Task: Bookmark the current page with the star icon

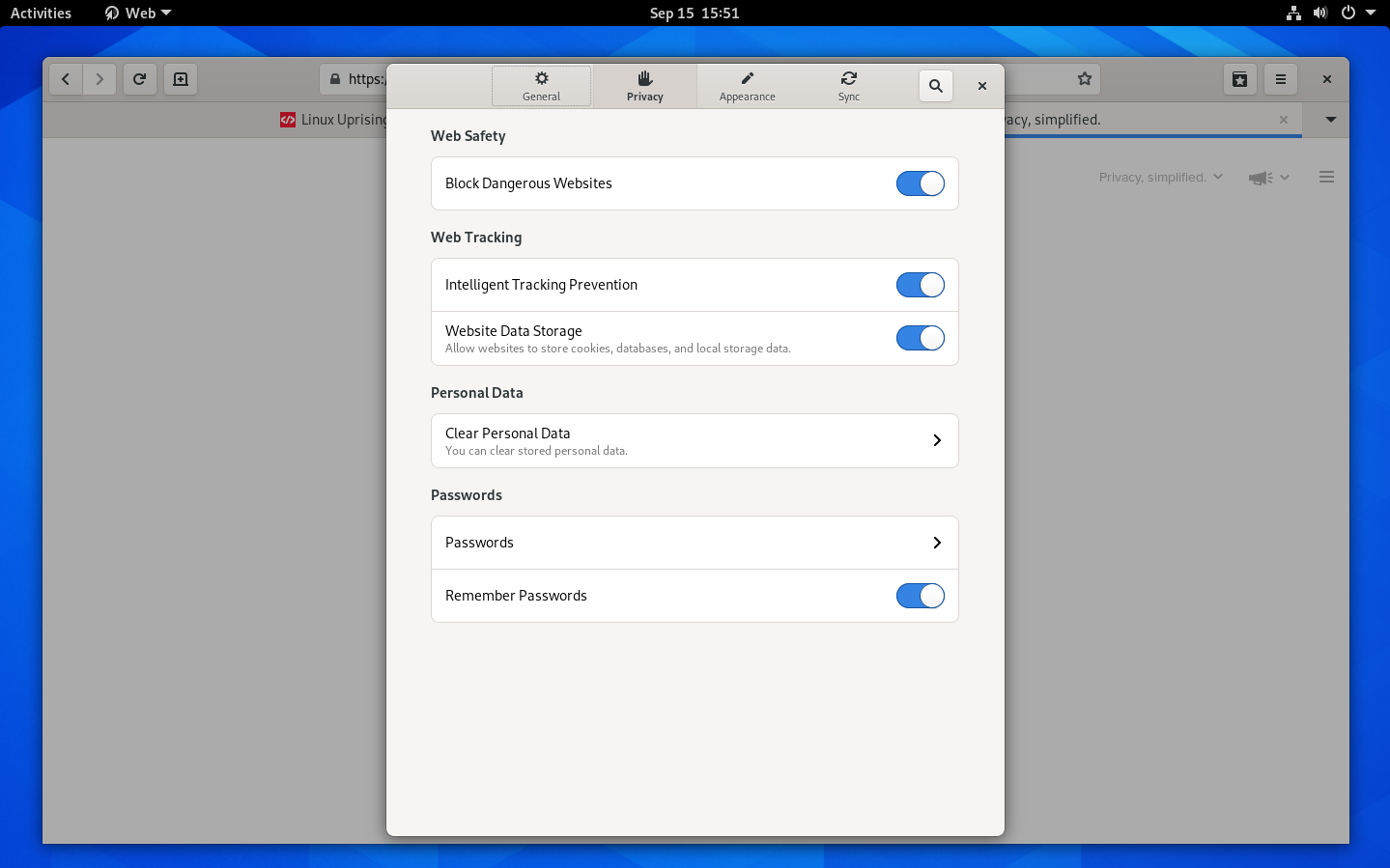Action: 1084,79
